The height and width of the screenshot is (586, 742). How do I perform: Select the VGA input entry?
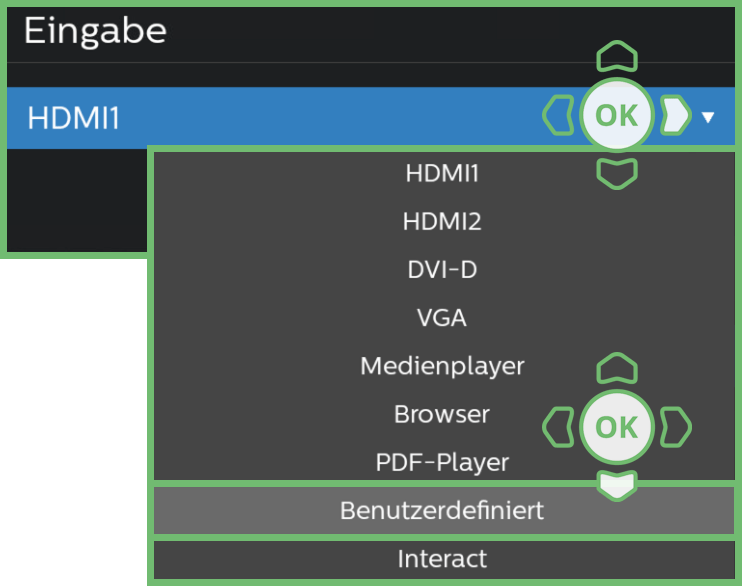[442, 318]
